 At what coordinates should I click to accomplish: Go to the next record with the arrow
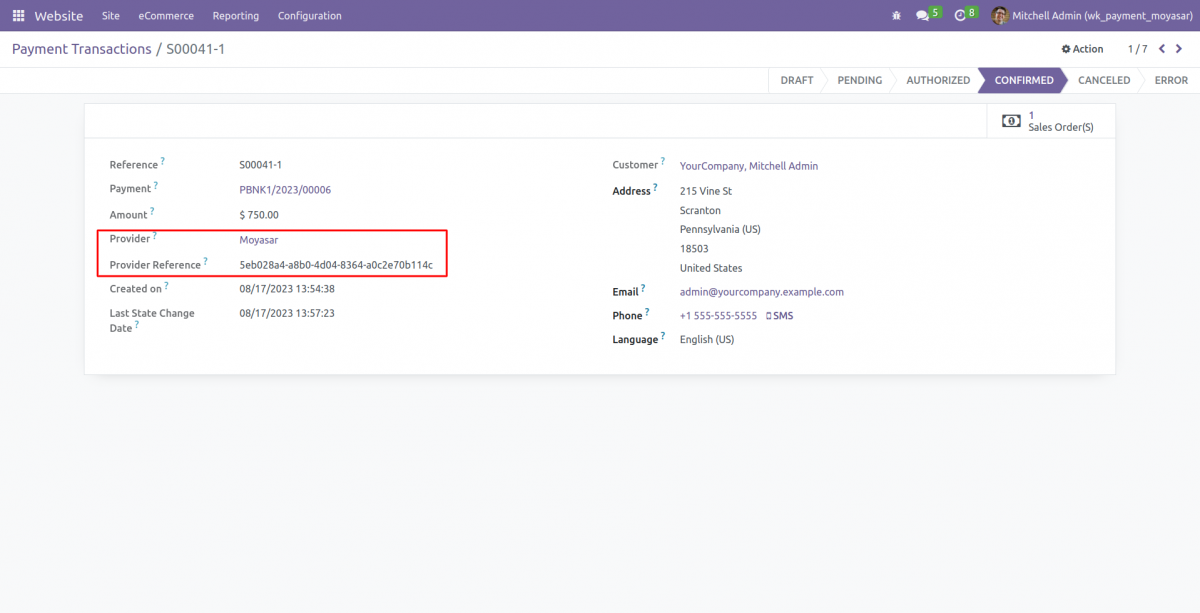pyautogui.click(x=1179, y=48)
